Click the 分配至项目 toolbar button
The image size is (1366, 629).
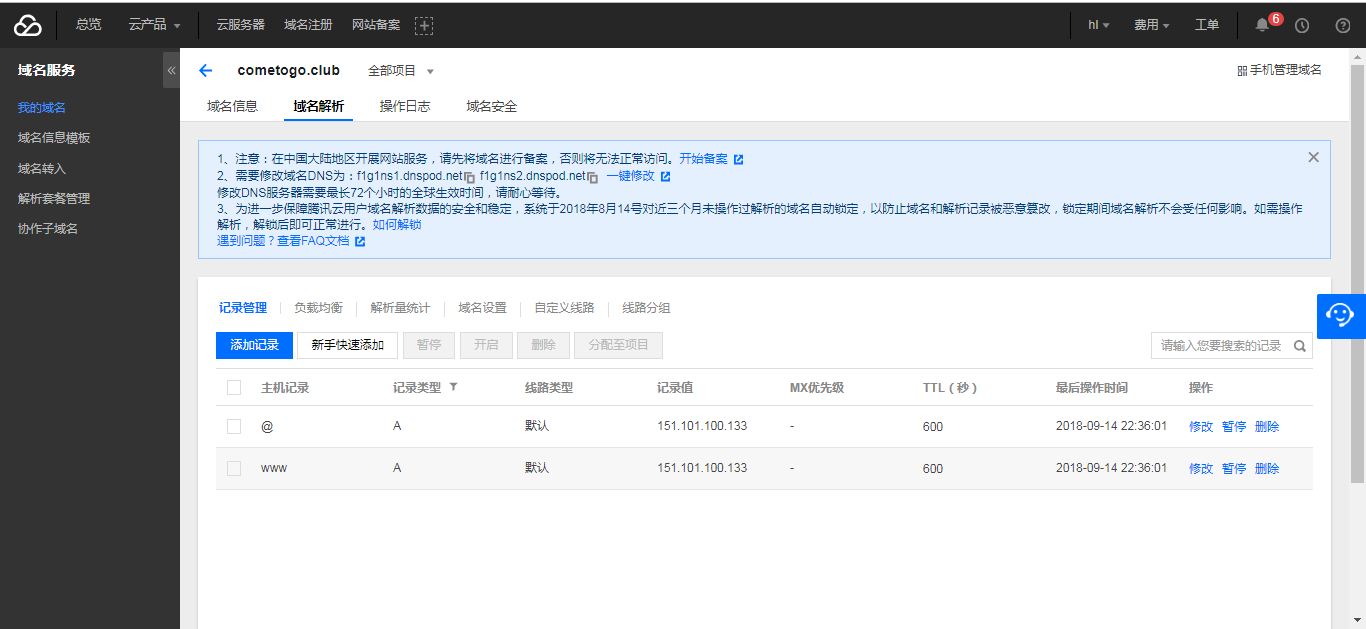[618, 345]
